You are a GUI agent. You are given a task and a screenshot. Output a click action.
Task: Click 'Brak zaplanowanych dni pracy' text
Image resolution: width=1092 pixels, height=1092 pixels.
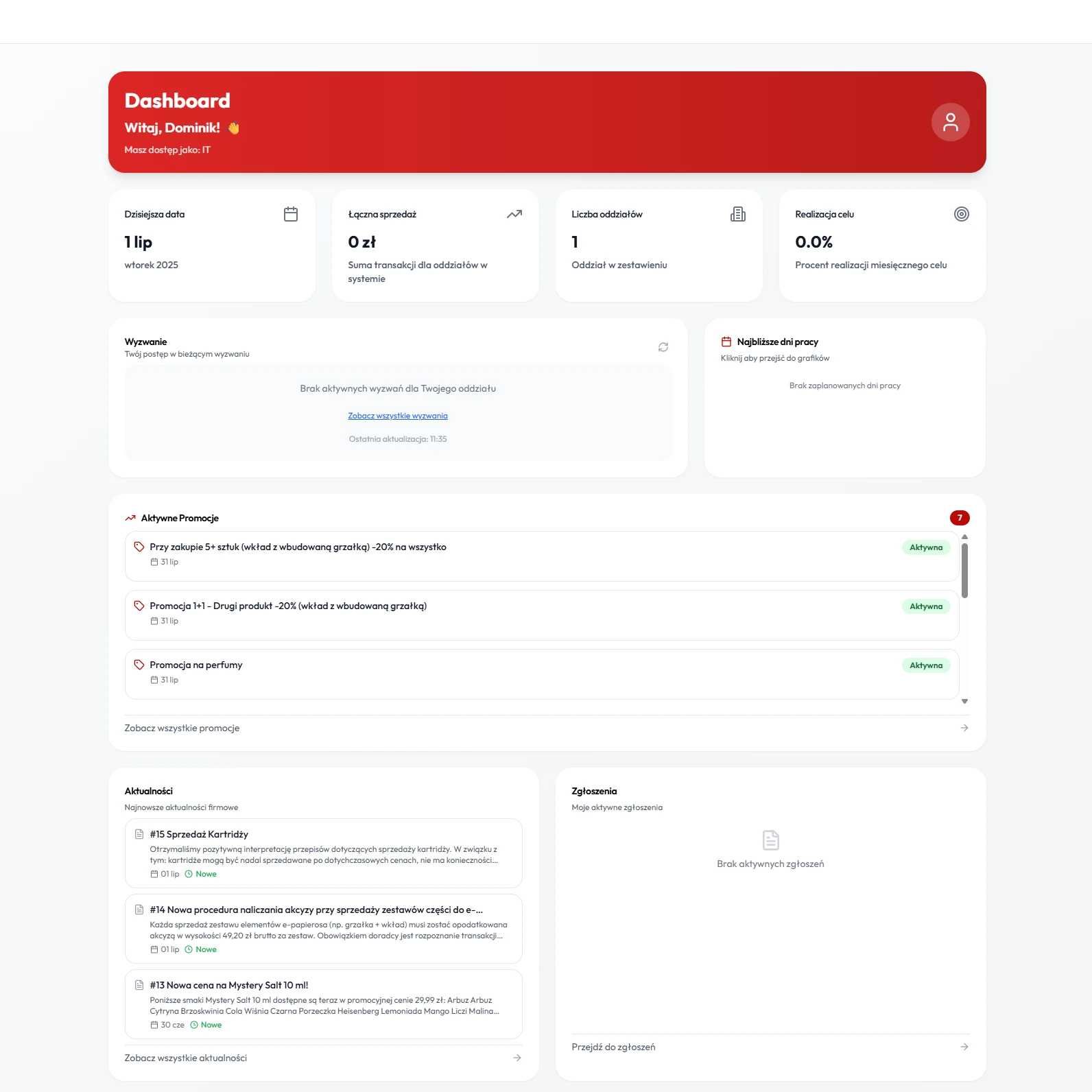tap(845, 385)
